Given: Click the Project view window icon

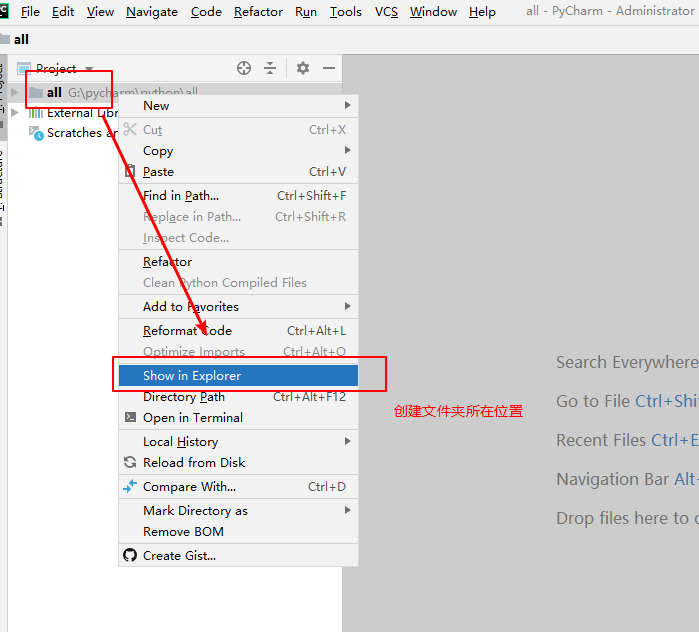Looking at the screenshot, I should pos(24,69).
